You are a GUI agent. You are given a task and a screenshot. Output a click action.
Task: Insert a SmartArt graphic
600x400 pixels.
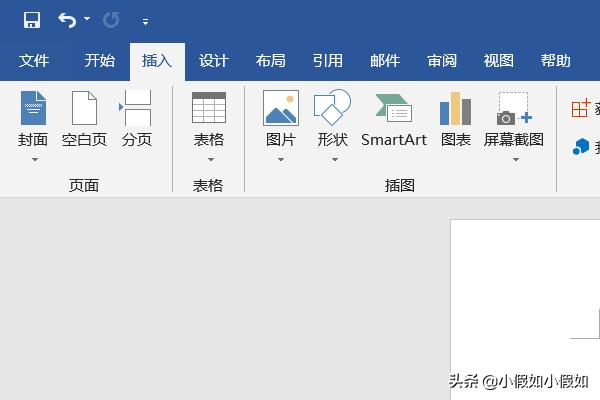tap(394, 121)
